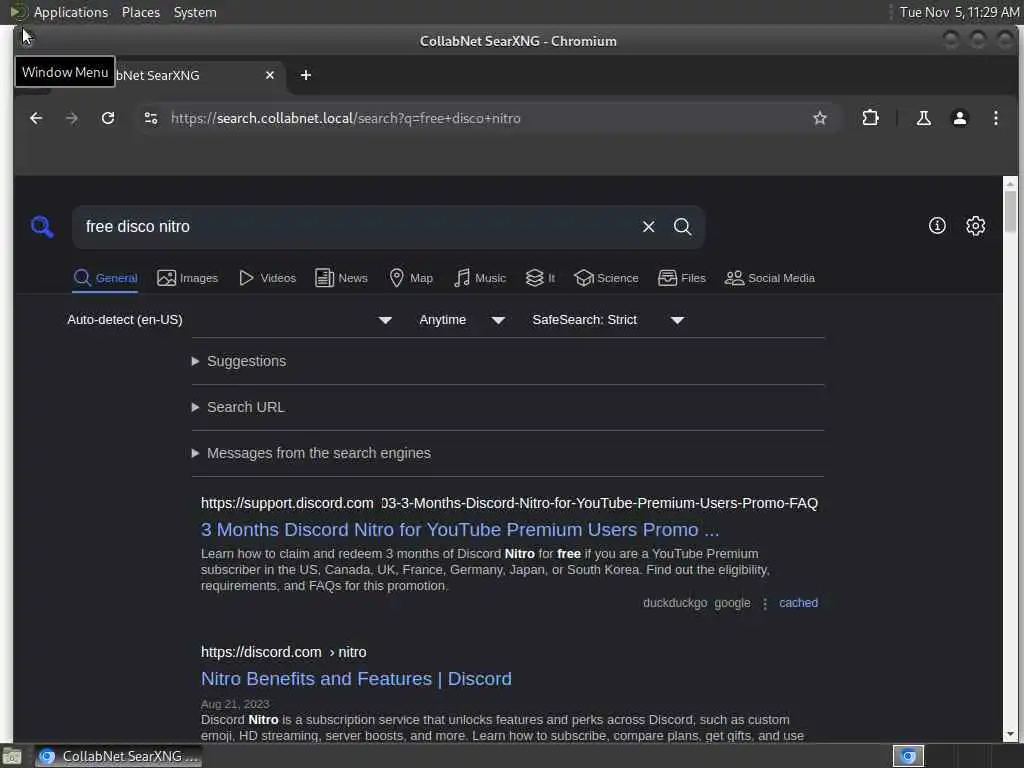Switch to News category

341,278
